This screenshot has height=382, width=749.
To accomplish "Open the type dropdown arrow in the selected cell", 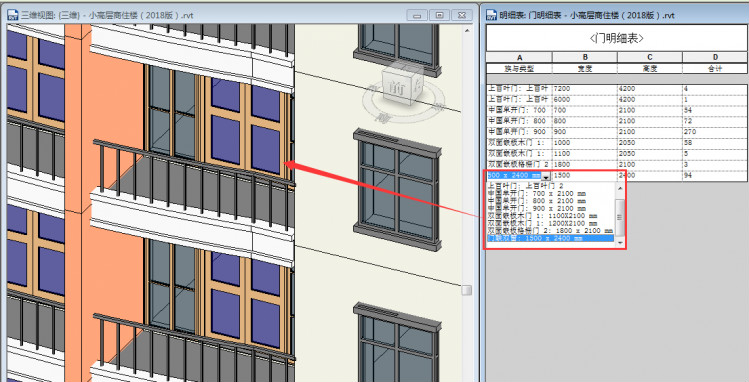I will pos(546,176).
